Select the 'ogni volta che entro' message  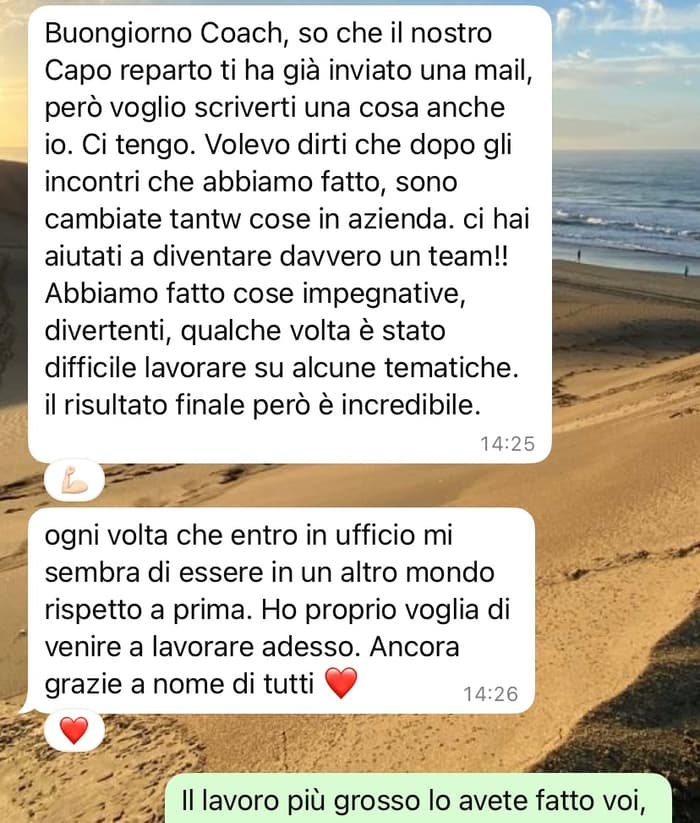tap(281, 610)
